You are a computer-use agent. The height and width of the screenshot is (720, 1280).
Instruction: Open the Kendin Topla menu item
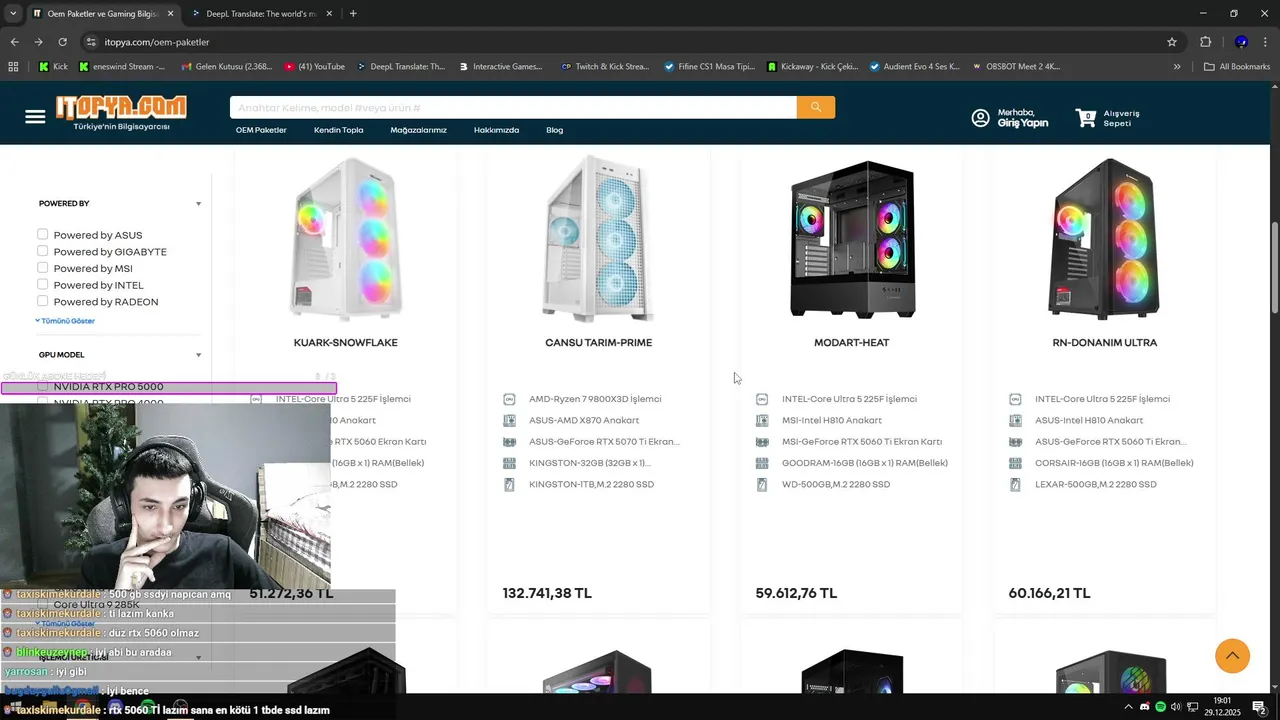pyautogui.click(x=338, y=130)
